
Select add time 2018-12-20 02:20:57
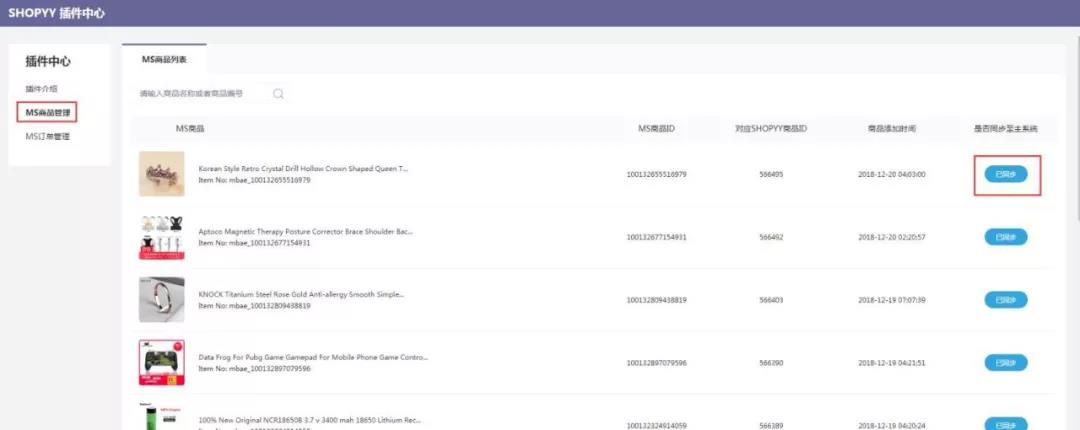pyautogui.click(x=891, y=237)
